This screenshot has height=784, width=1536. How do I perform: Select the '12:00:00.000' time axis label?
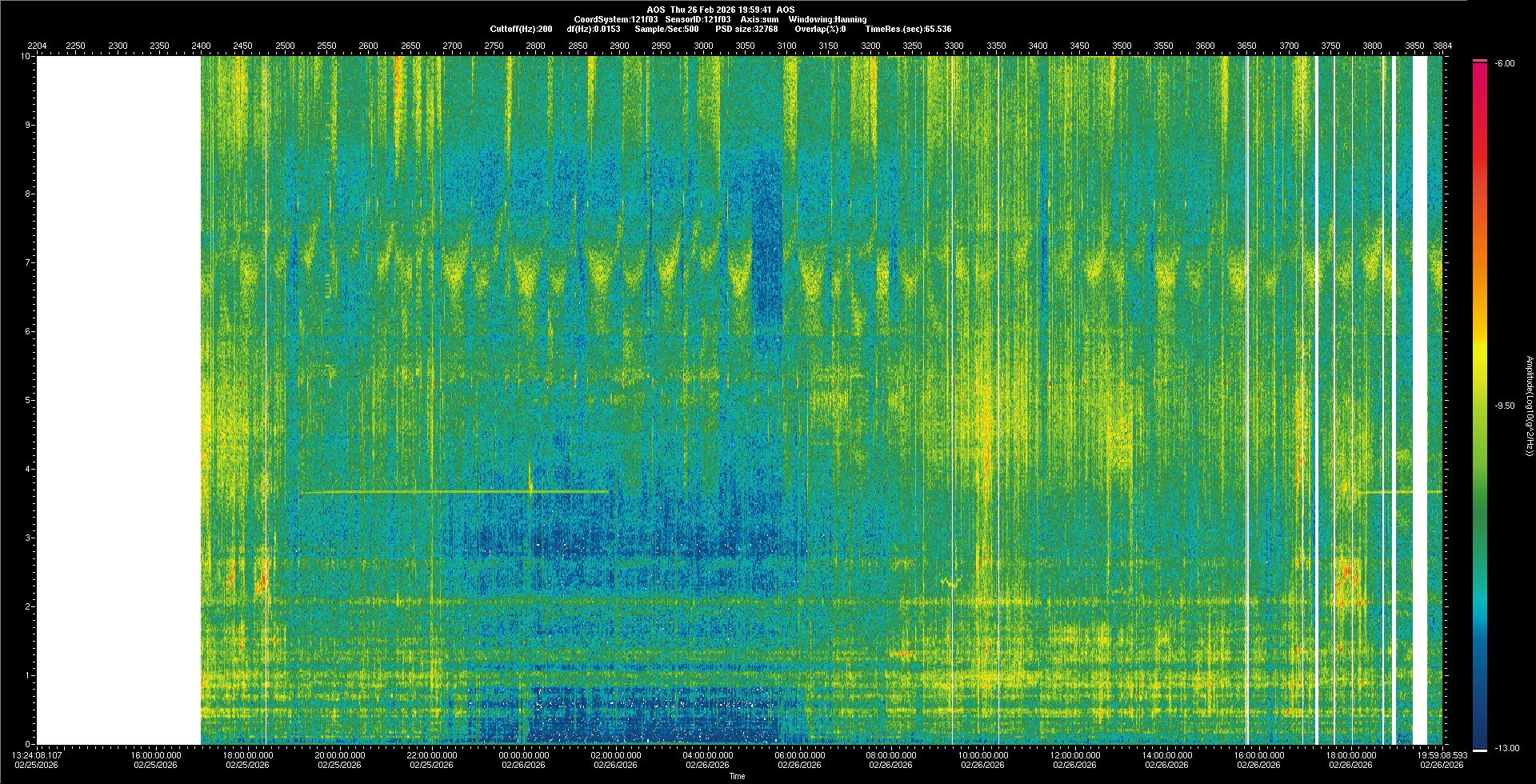(1075, 754)
